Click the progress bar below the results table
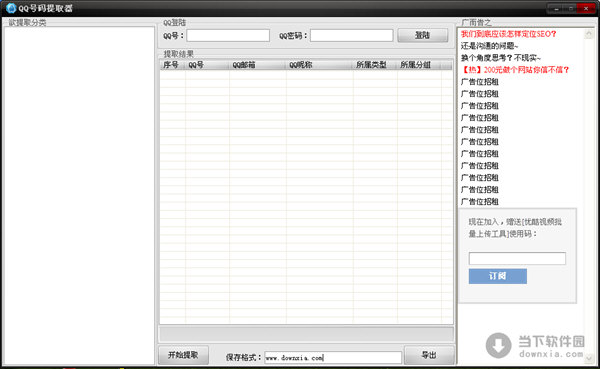The height and width of the screenshot is (369, 600). (307, 334)
